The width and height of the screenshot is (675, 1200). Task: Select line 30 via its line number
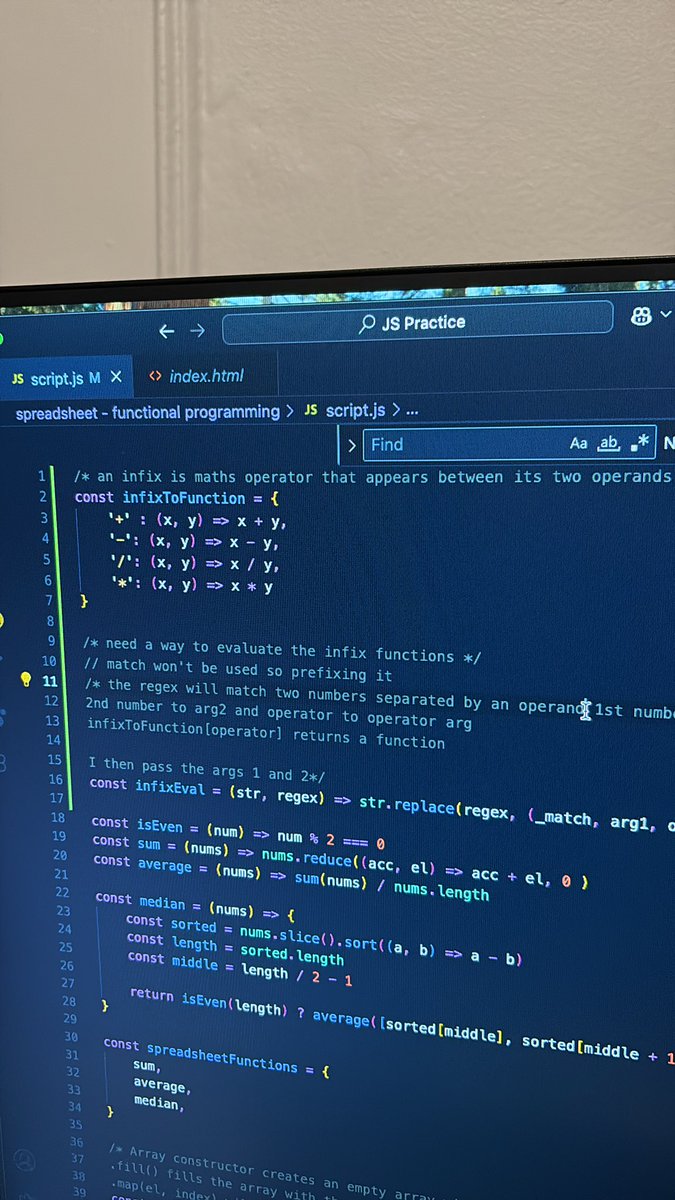tap(71, 1036)
